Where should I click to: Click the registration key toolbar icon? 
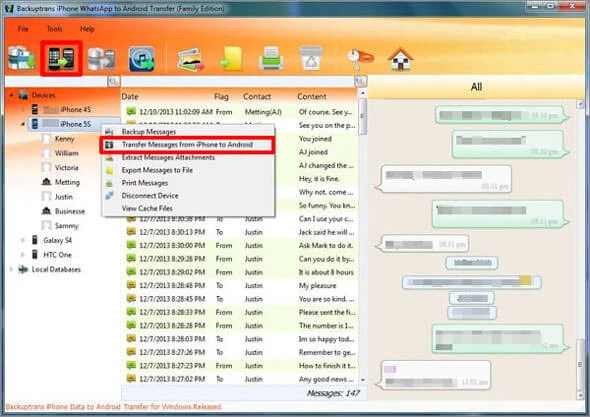click(x=360, y=59)
